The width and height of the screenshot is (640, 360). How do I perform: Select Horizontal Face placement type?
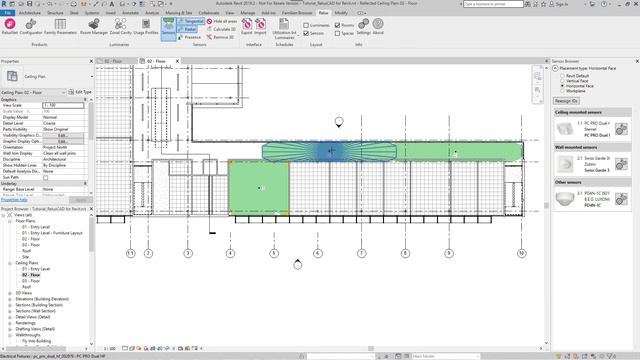click(562, 86)
